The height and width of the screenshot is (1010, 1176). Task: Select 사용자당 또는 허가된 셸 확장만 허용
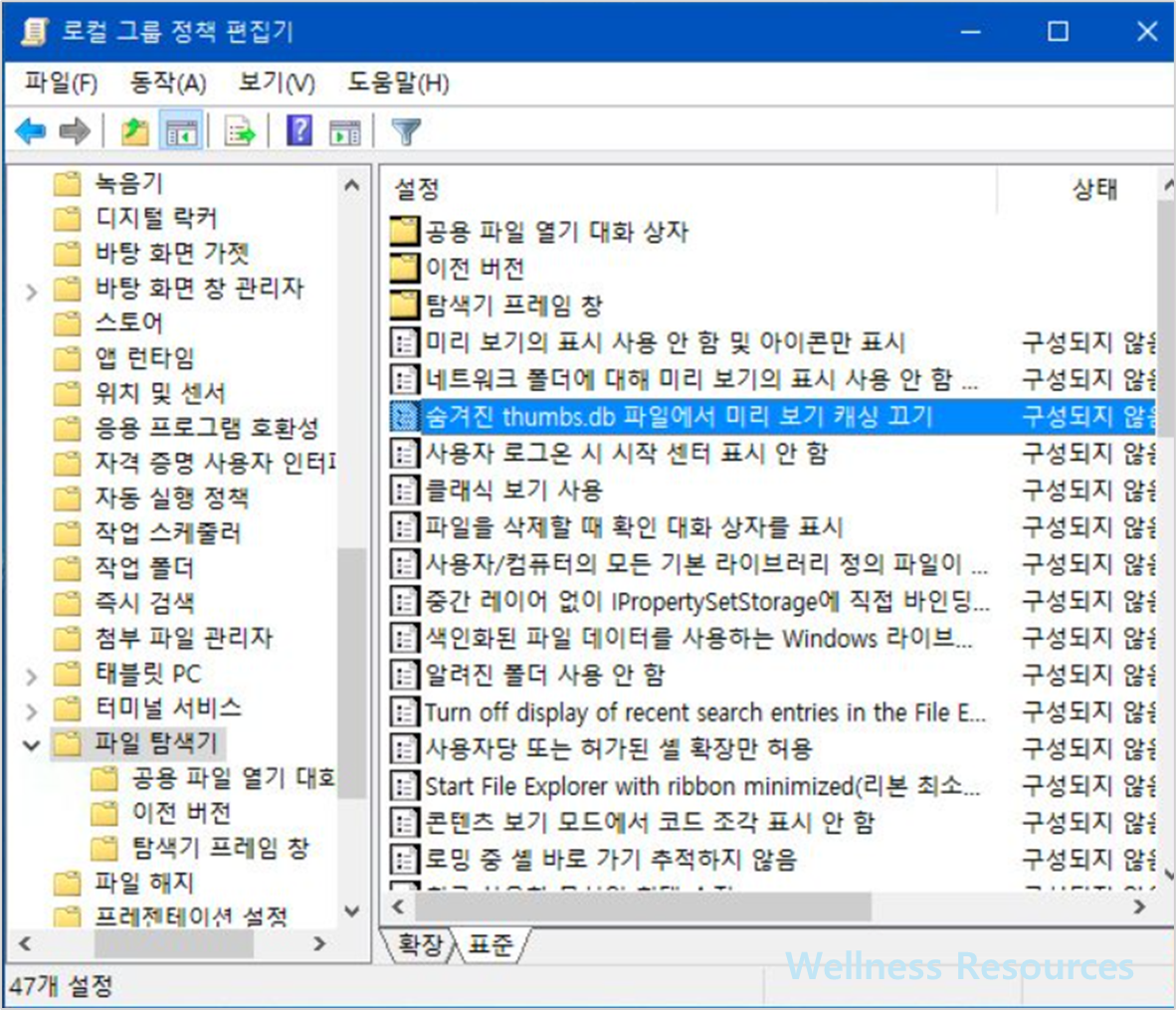tap(772, 749)
